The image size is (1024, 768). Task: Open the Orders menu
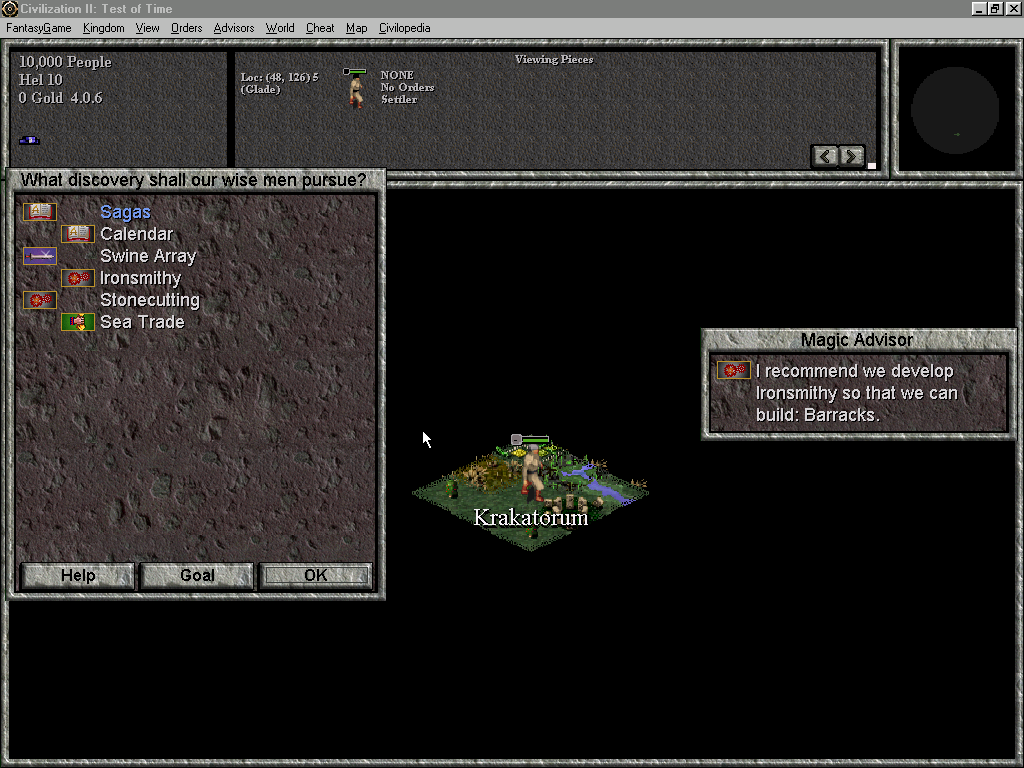click(186, 28)
